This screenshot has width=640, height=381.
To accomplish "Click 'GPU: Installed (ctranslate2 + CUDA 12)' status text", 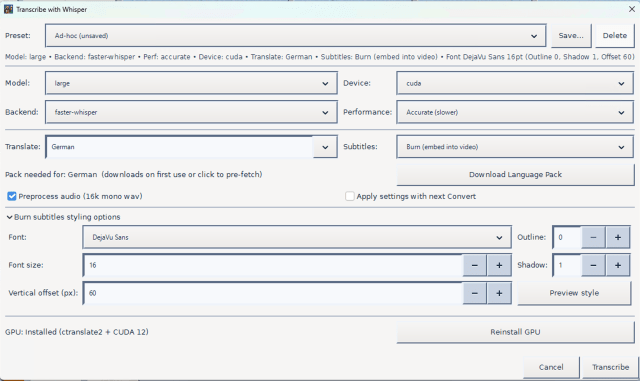I will click(x=77, y=332).
